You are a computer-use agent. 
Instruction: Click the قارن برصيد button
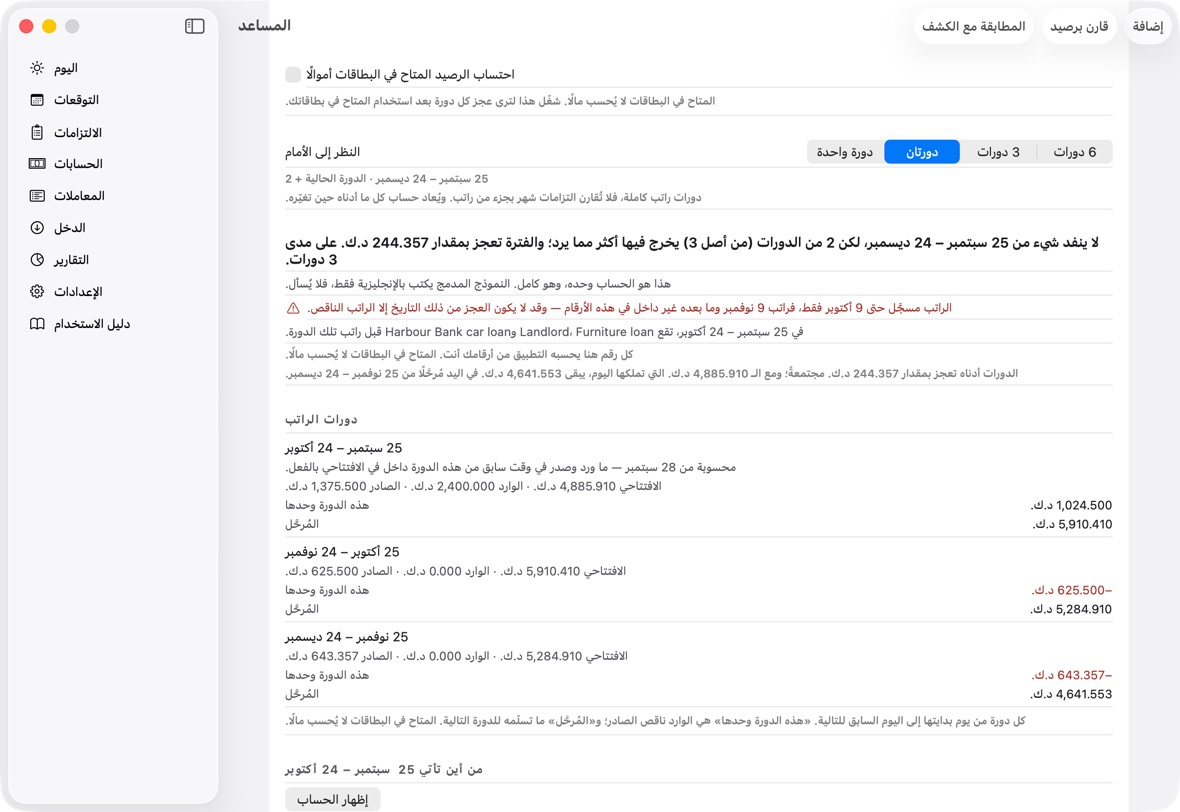pyautogui.click(x=1079, y=26)
